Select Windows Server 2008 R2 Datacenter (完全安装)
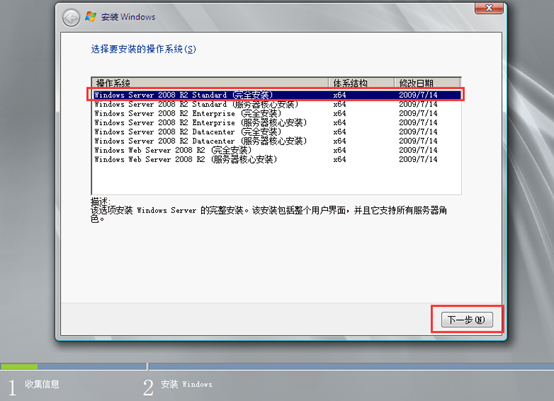Screen dimensions: 554x401 tap(277, 132)
